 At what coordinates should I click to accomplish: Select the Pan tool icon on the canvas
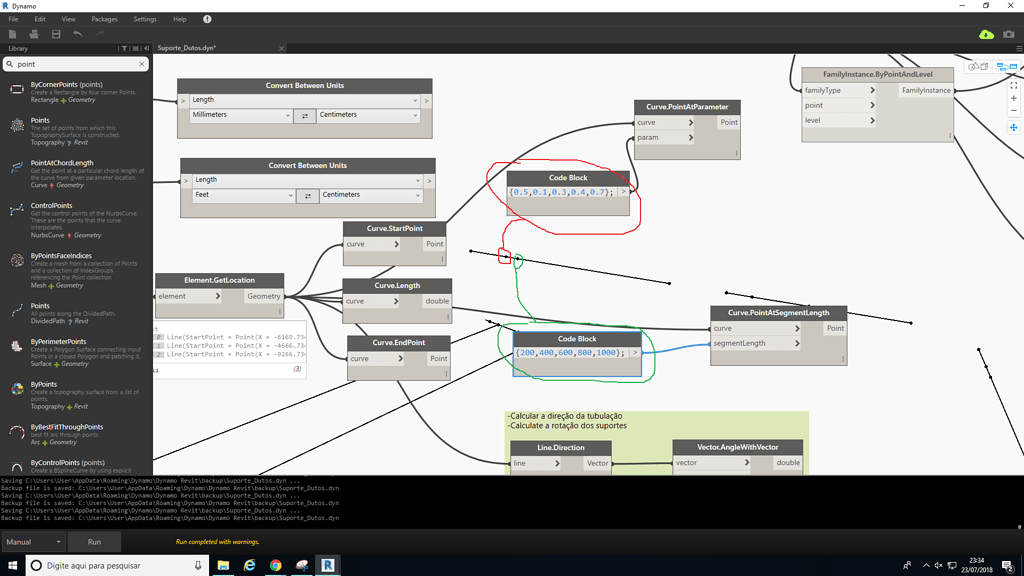click(x=1014, y=127)
